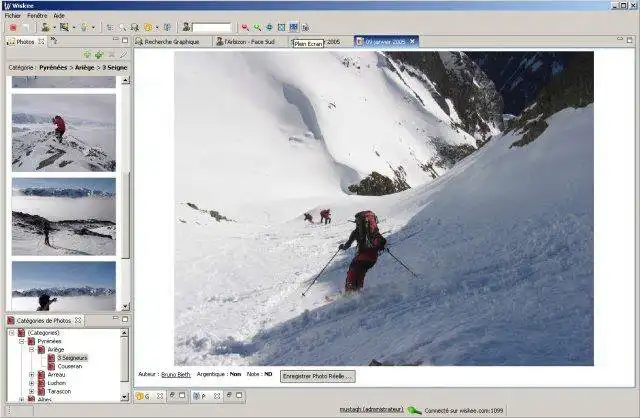Click the red stop icon in toolbar

[x=13, y=27]
